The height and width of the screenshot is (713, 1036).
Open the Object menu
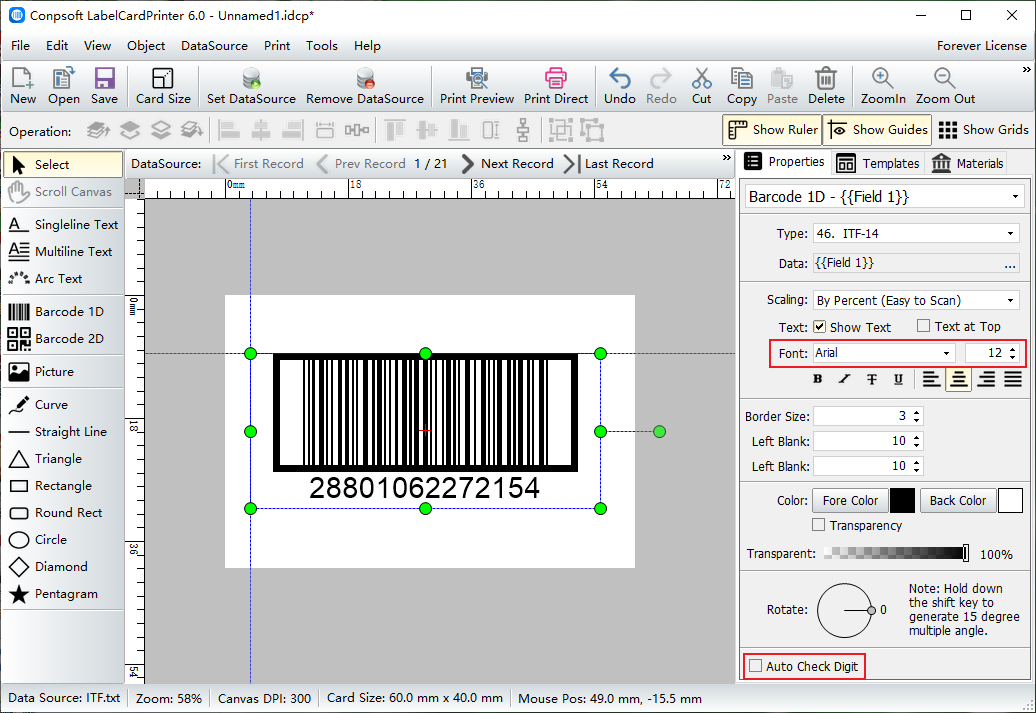[146, 46]
